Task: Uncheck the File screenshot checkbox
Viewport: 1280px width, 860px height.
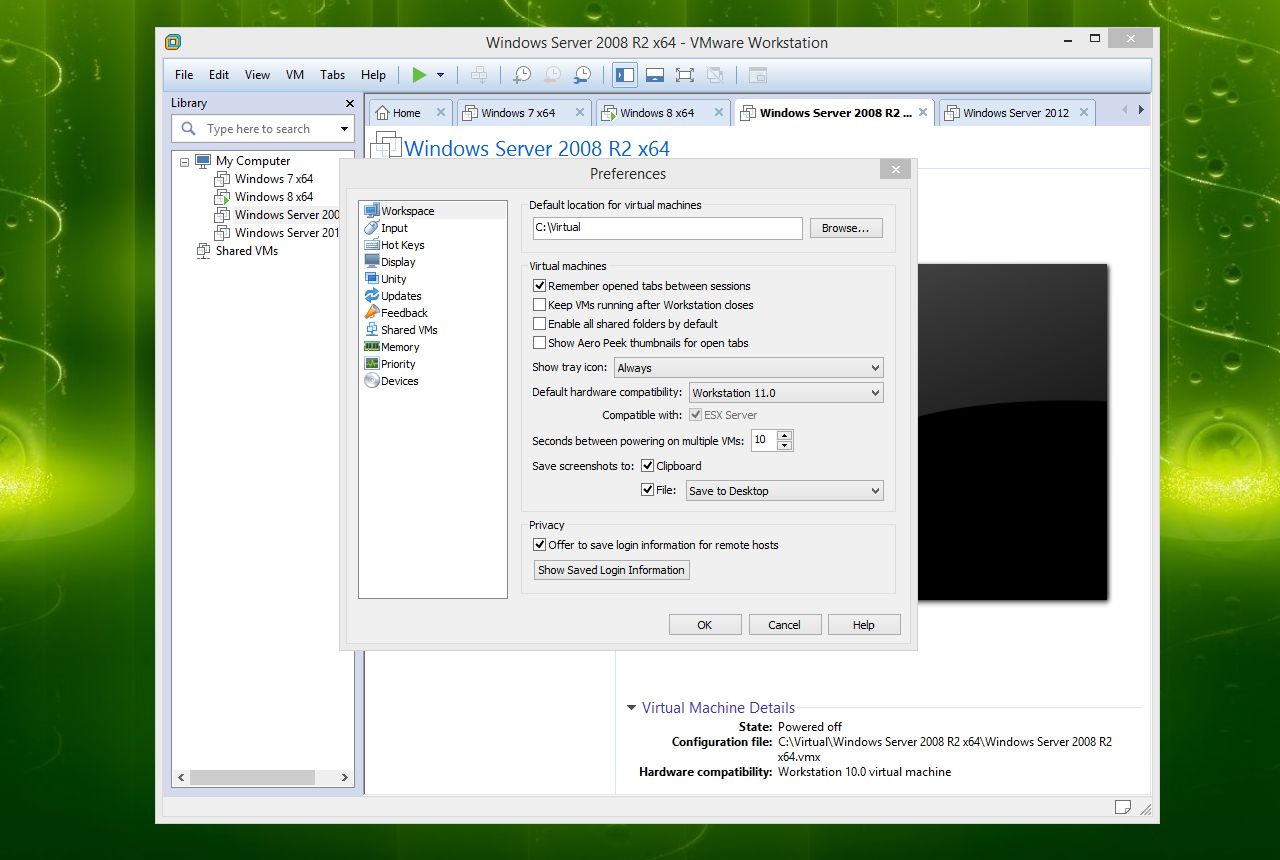Action: coord(647,491)
